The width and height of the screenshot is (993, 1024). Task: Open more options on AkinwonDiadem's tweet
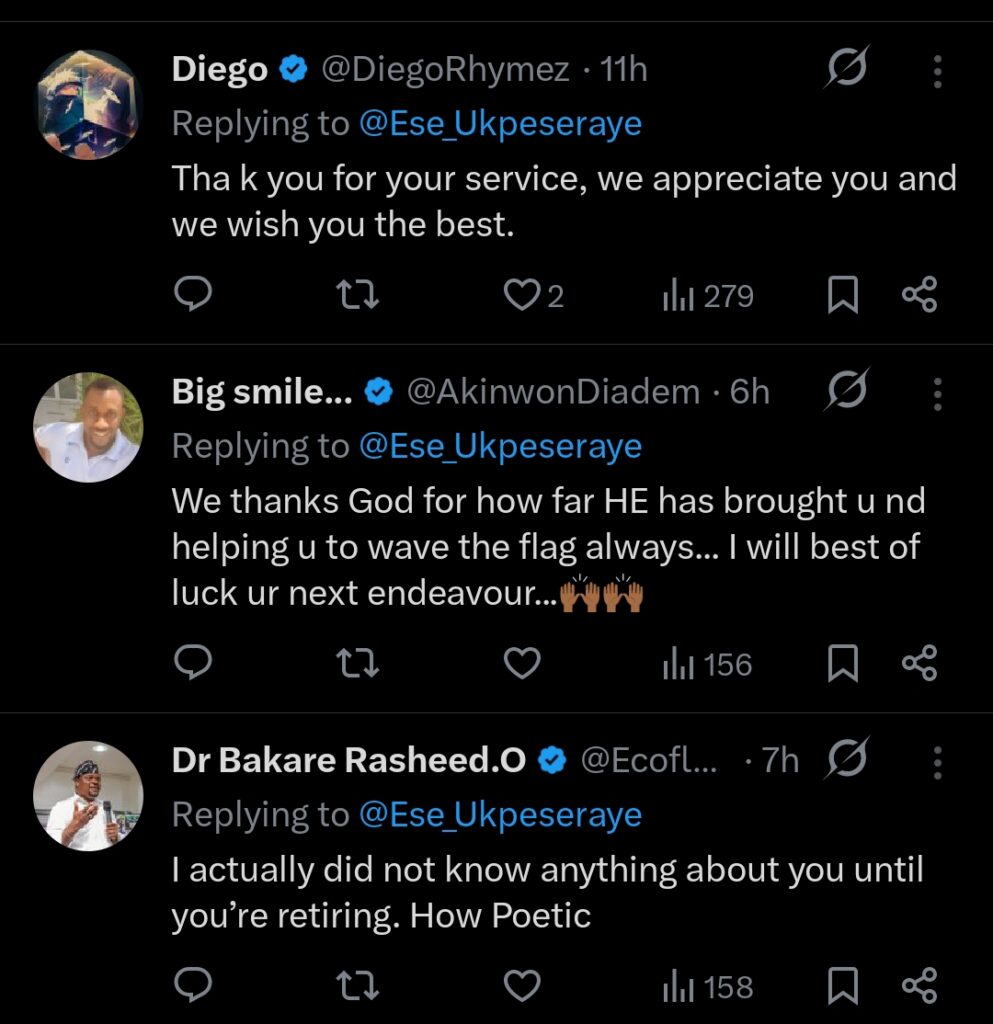(x=937, y=393)
